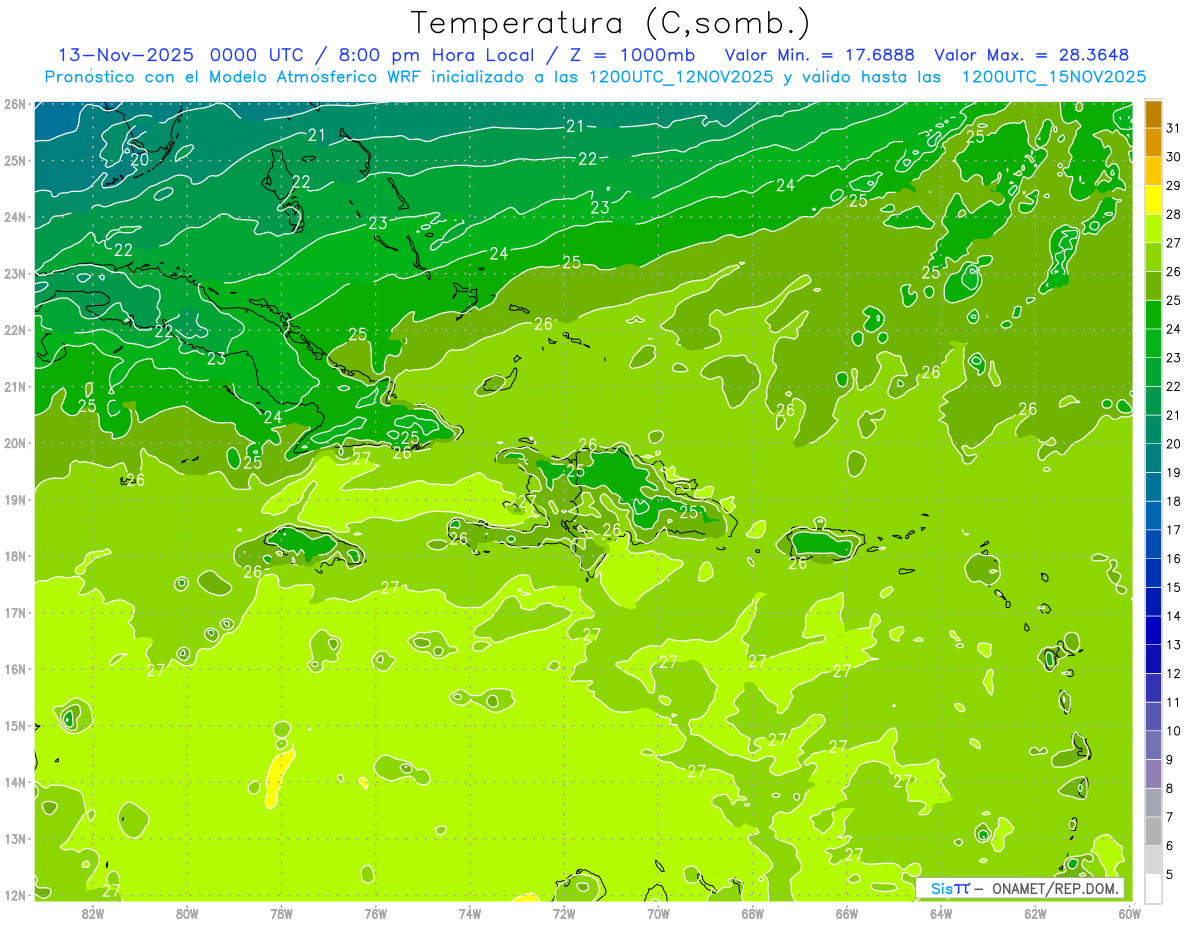1200x927 pixels.
Task: Click the '1200UTC_15NOV2025' valid-until time
Action: click(1054, 76)
